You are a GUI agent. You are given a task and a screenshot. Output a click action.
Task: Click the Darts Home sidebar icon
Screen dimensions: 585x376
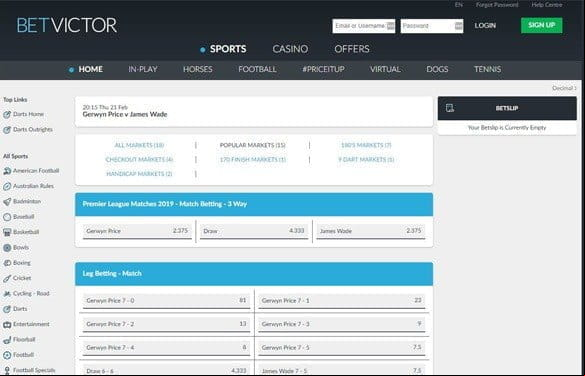[x=7, y=115]
